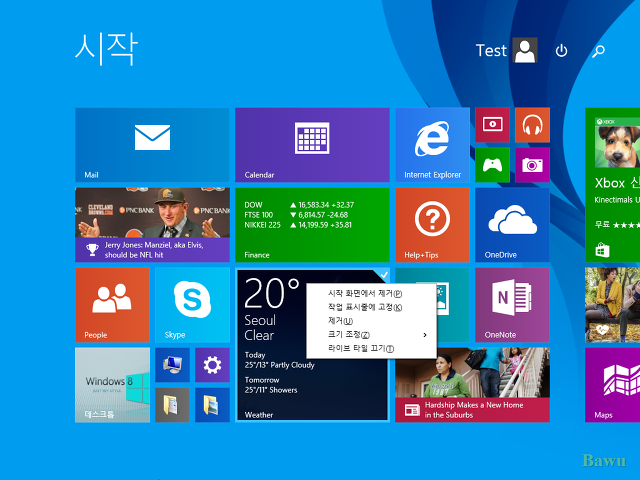Open the Mail tile
Image resolution: width=640 pixels, height=480 pixels.
(x=152, y=145)
